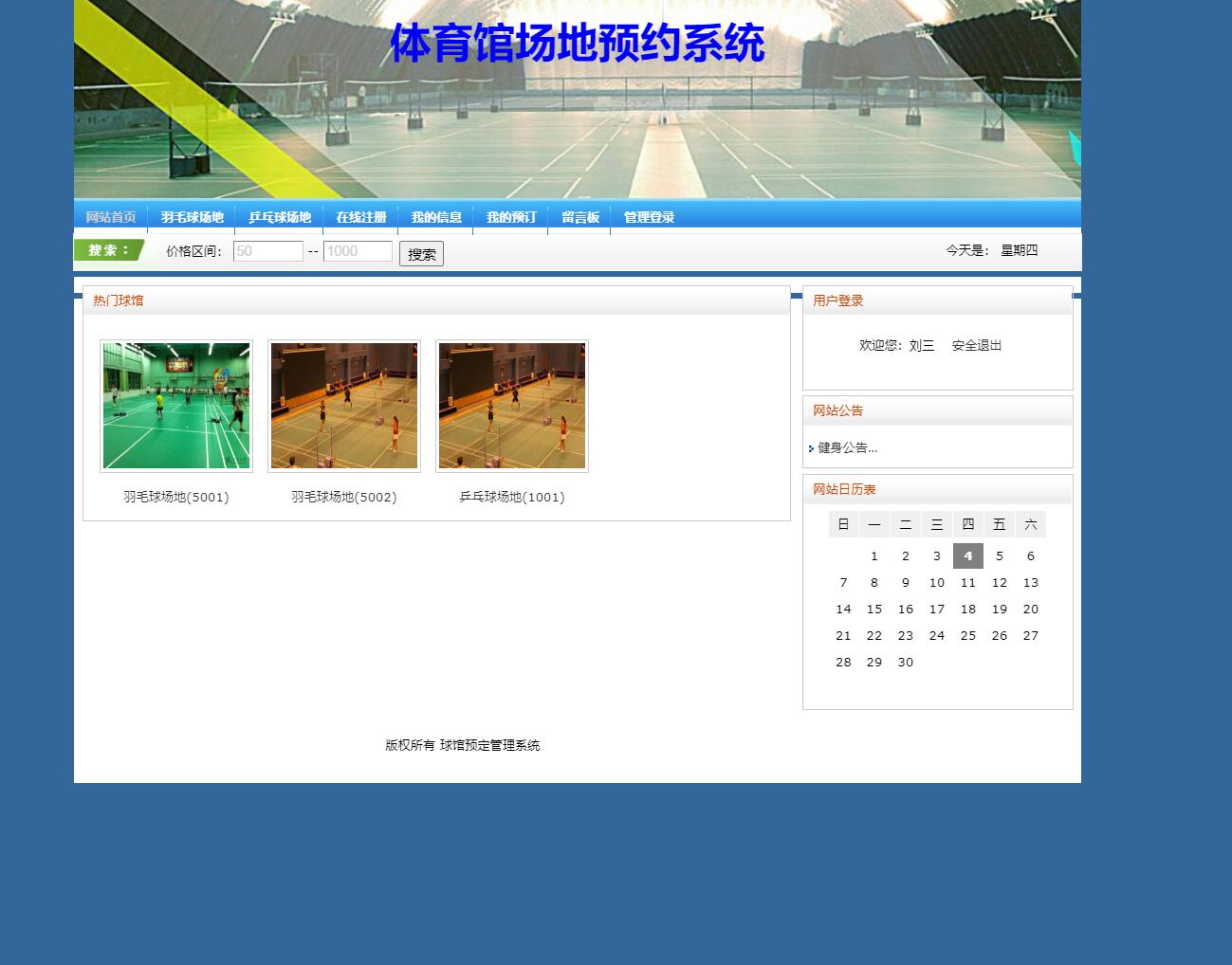Open the 管理登录 admin login

(x=649, y=216)
